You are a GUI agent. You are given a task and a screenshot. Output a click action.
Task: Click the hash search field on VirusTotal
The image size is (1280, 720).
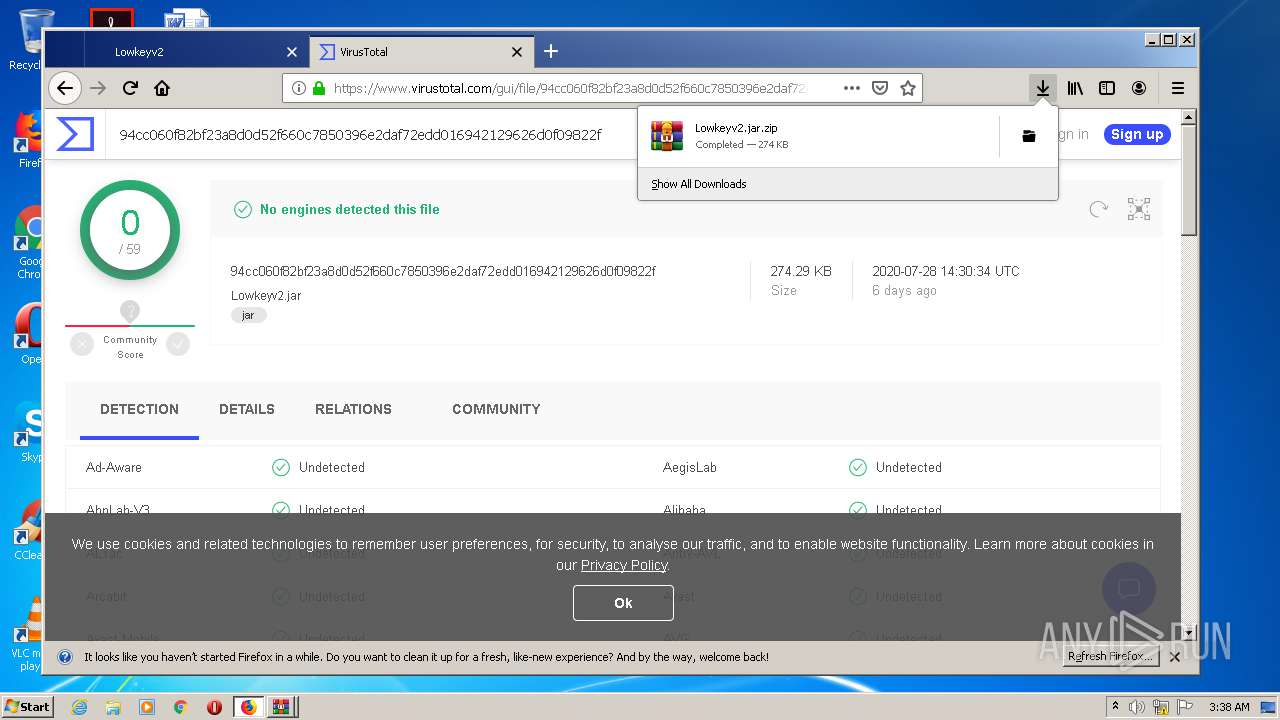[361, 134]
